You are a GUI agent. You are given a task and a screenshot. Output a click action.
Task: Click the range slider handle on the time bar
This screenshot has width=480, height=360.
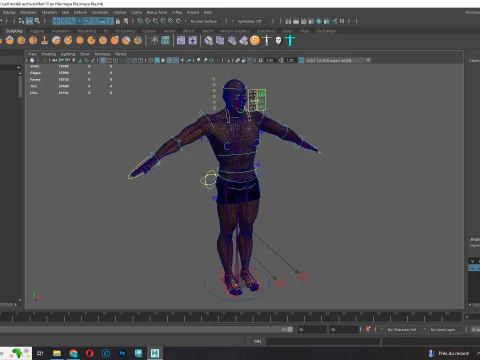point(290,329)
